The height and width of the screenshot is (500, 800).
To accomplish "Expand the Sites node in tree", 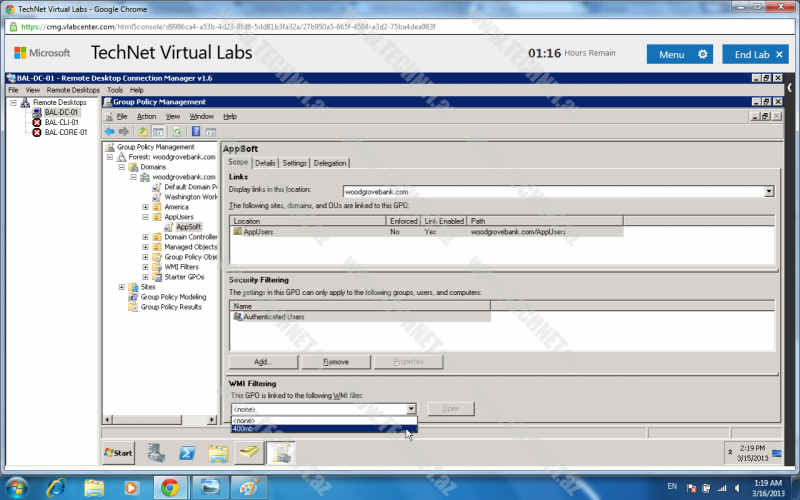I will pos(122,287).
